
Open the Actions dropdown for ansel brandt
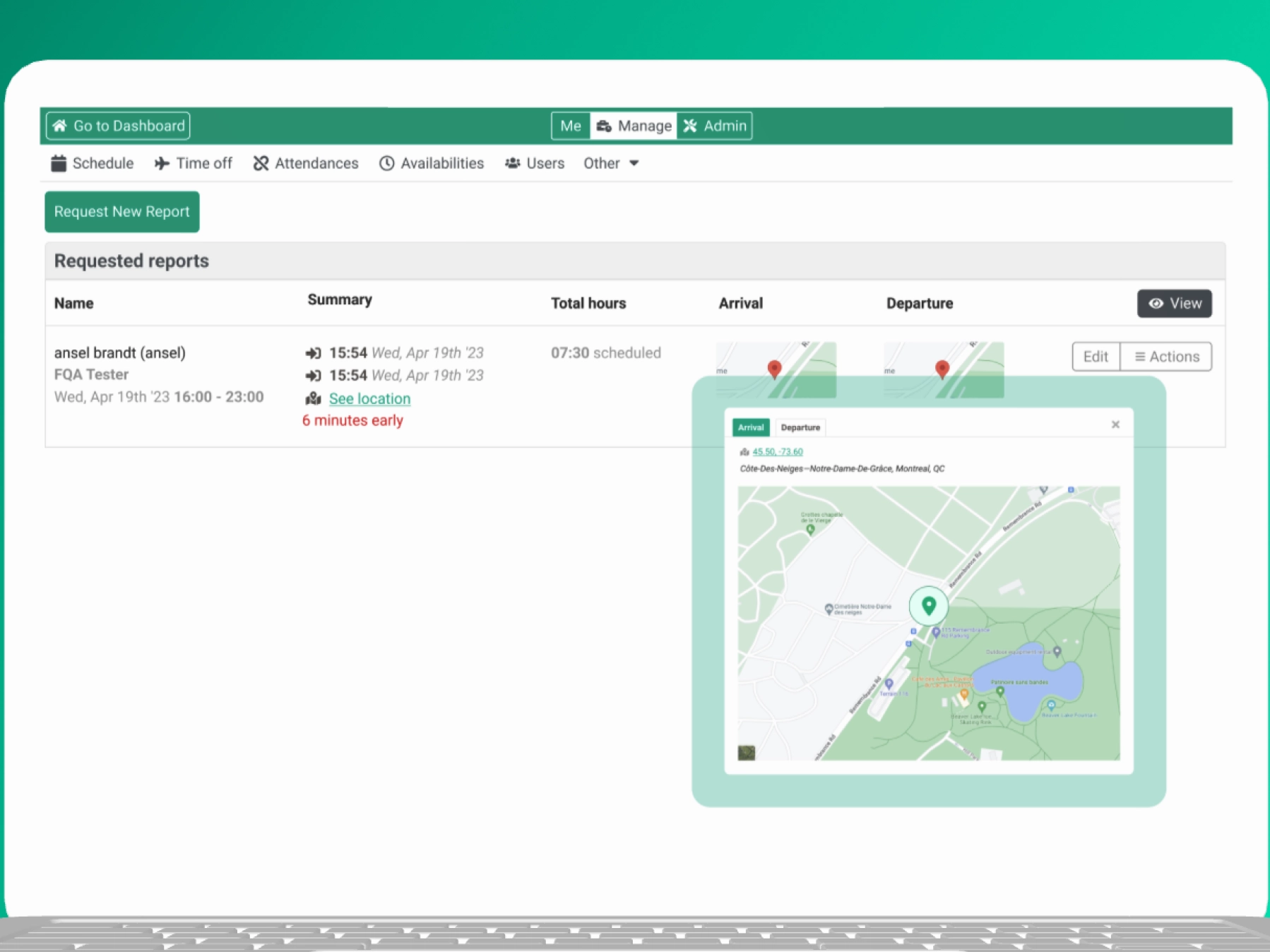(x=1166, y=357)
